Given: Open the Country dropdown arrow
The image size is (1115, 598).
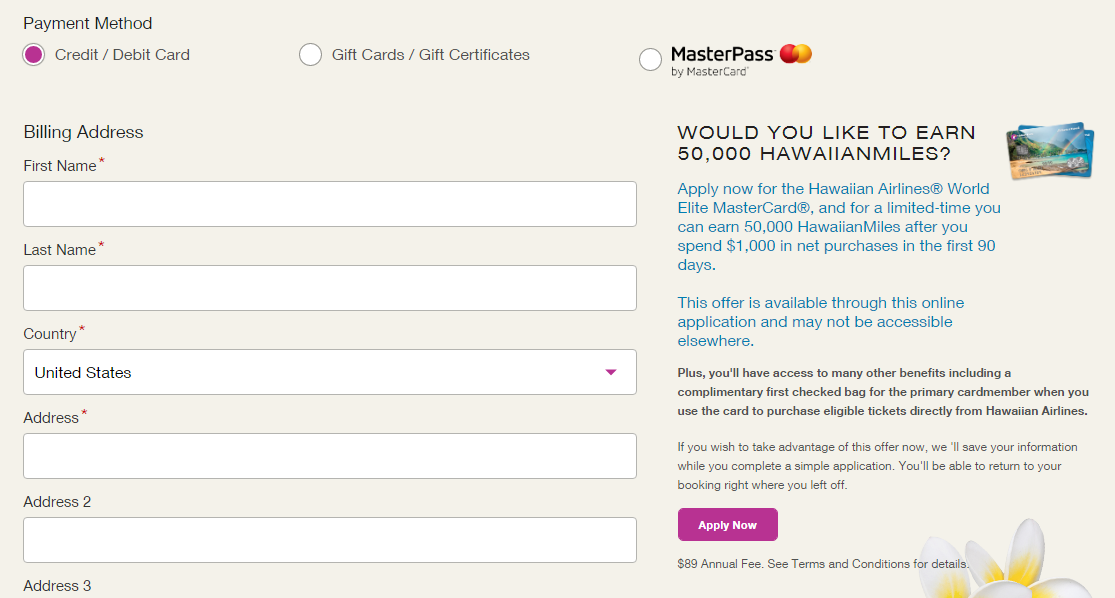Looking at the screenshot, I should 610,372.
